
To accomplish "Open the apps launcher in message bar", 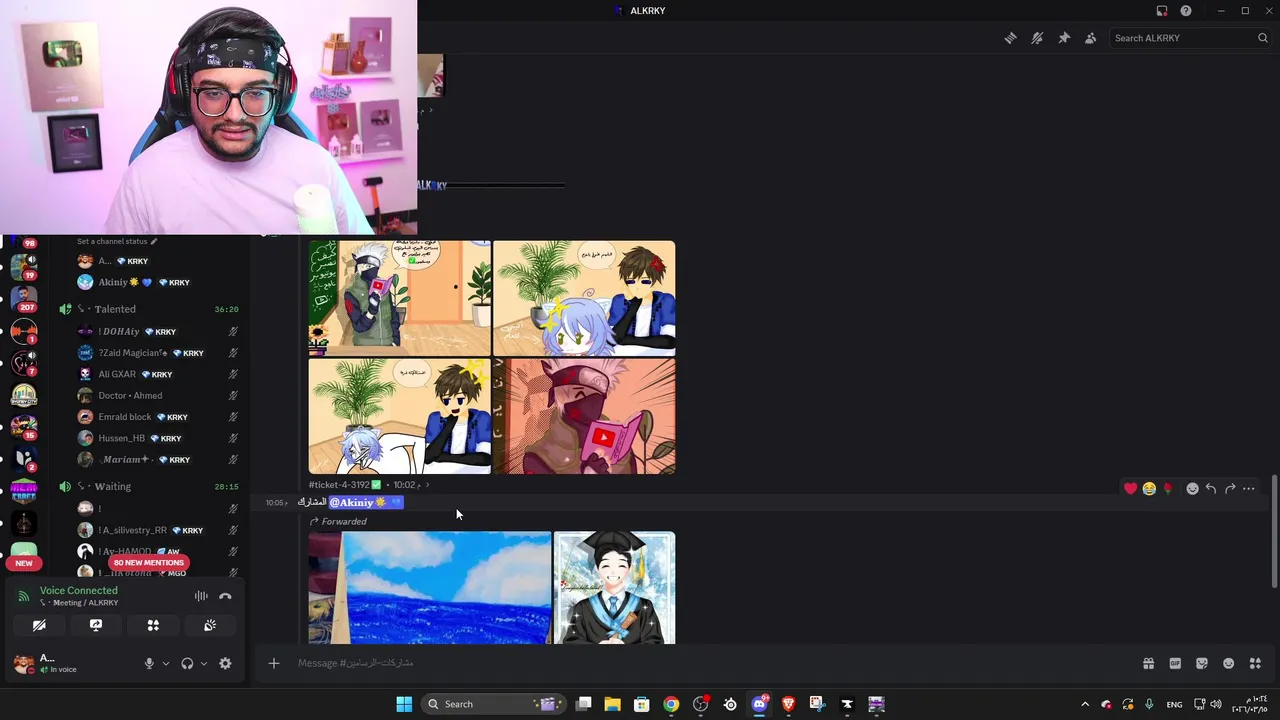I will tap(1255, 663).
